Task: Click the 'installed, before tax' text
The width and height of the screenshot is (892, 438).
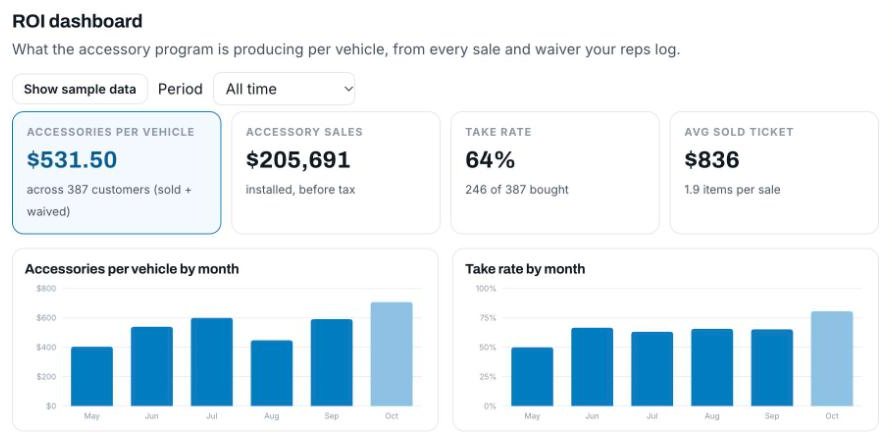Action: point(300,189)
